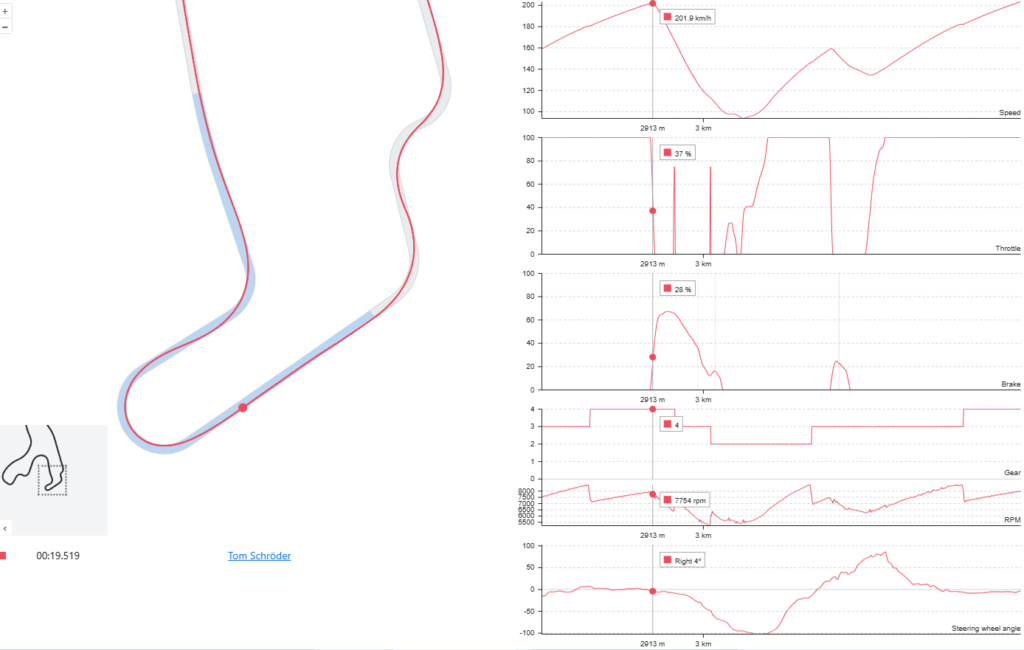This screenshot has width=1024, height=650.
Task: Click the red marker on Gear chart
Action: coord(653,409)
